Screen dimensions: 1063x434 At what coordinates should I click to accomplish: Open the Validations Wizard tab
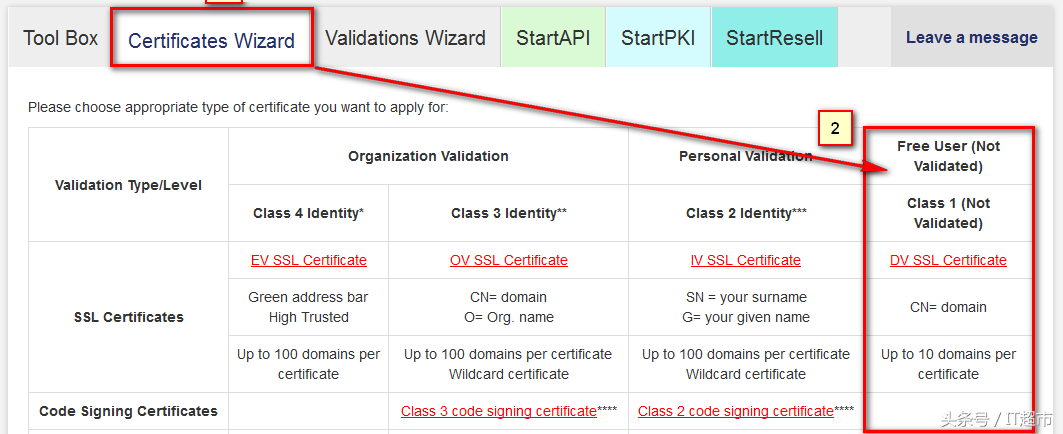pos(405,38)
